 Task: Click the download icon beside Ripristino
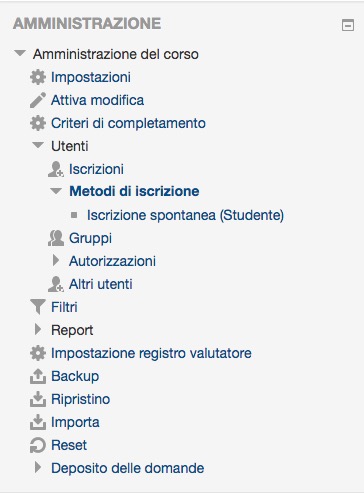38,399
